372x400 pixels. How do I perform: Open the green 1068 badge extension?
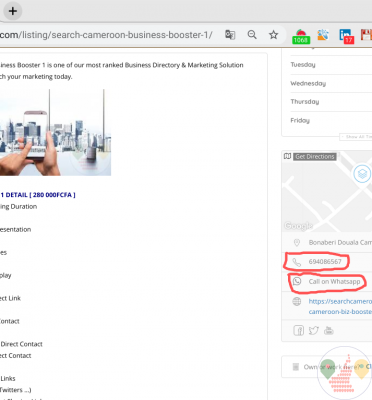[301, 36]
